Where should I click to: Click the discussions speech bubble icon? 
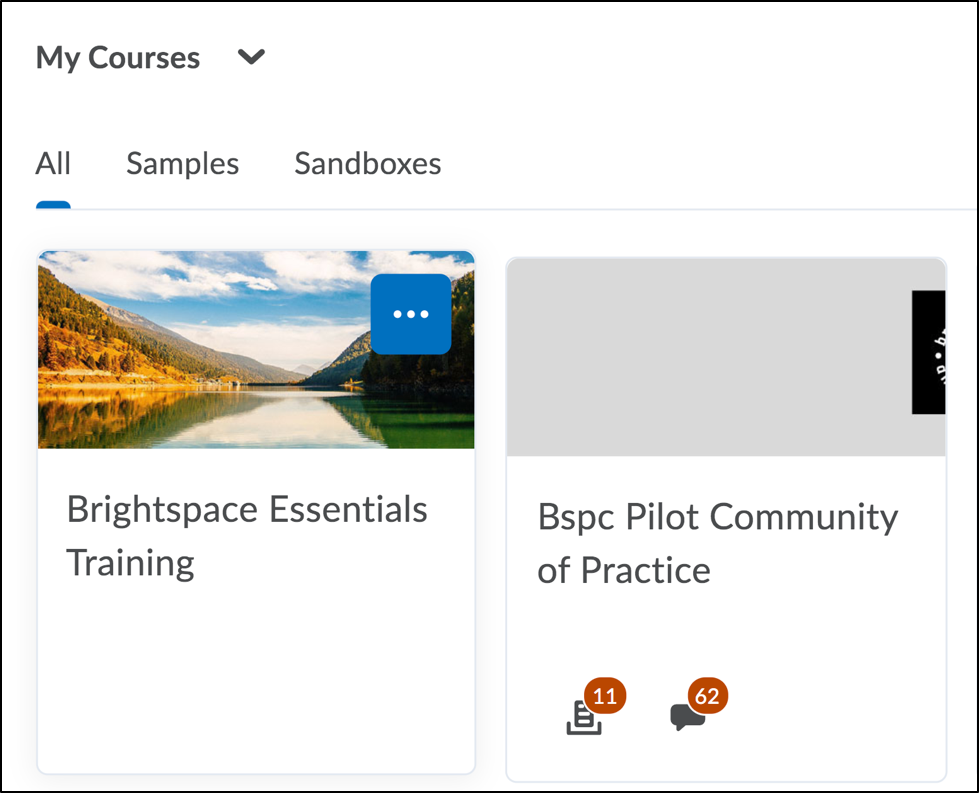point(686,717)
